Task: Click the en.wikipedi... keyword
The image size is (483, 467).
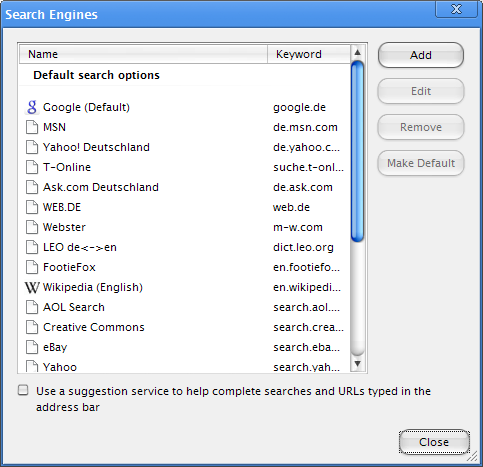Action: (307, 287)
